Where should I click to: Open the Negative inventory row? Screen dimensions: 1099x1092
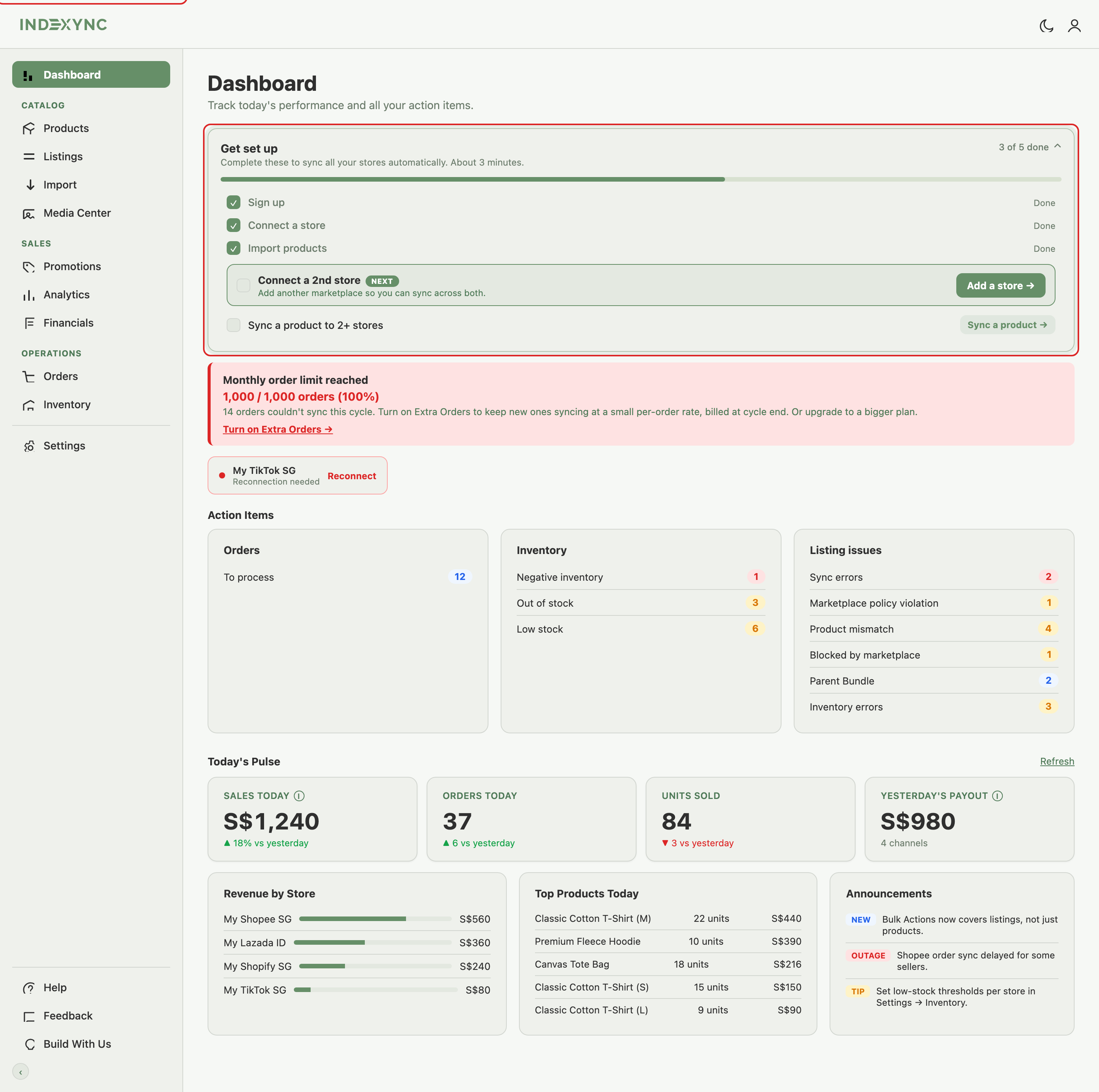click(x=641, y=577)
